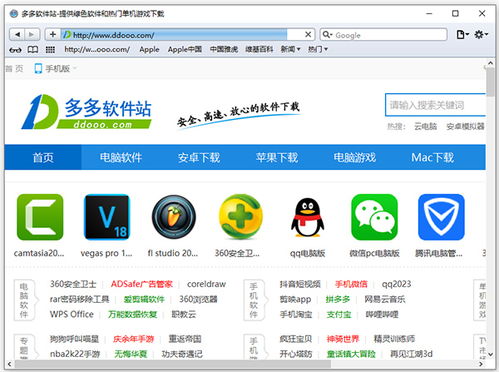This screenshot has width=499, height=372.
Task: Open the Apple bookmark link
Action: coord(149,50)
